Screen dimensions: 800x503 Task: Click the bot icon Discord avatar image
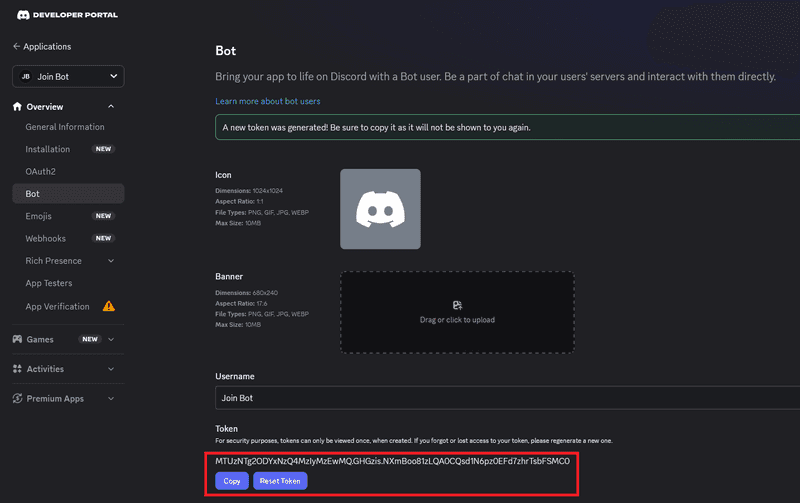(381, 209)
